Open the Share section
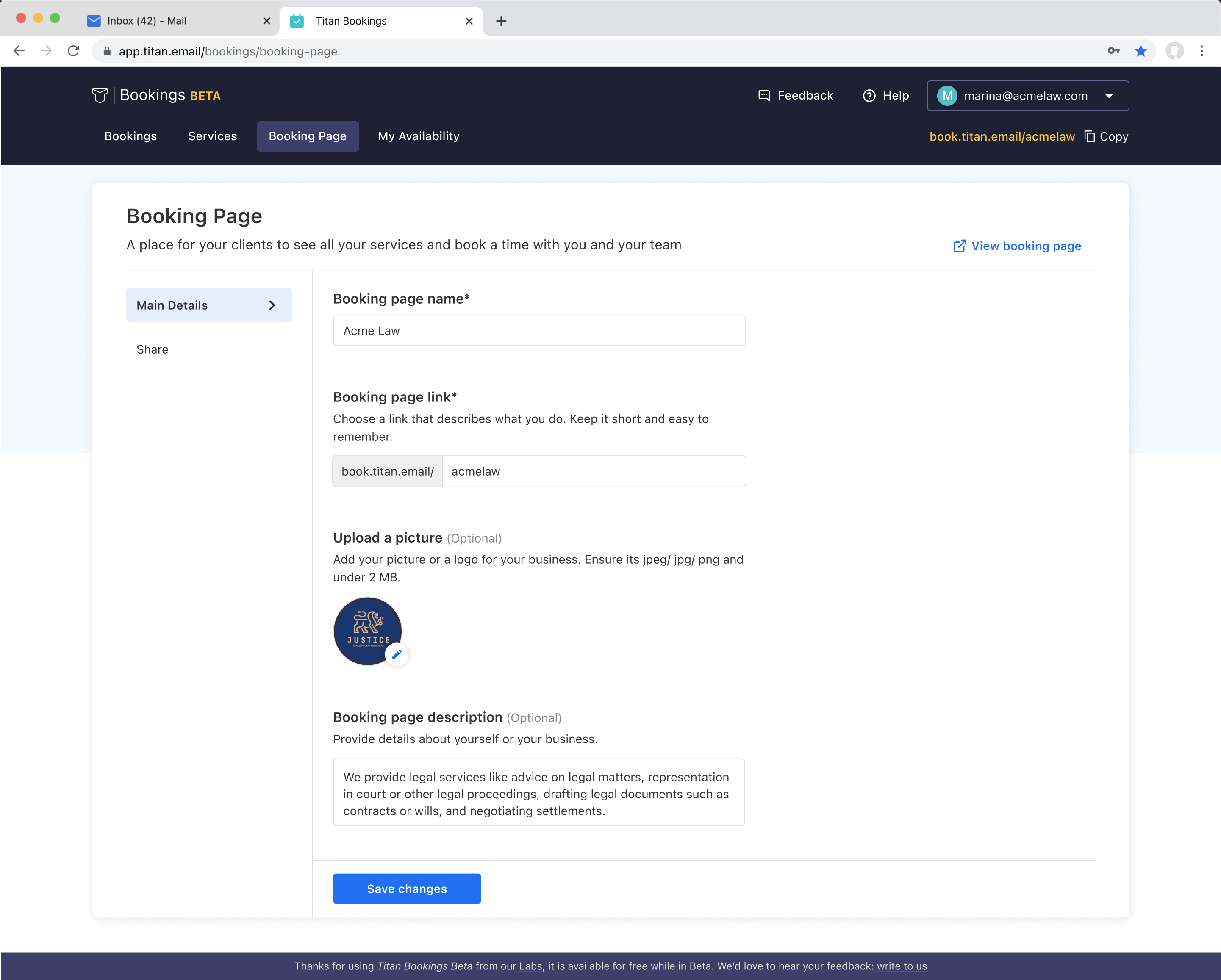1221x980 pixels. click(153, 349)
